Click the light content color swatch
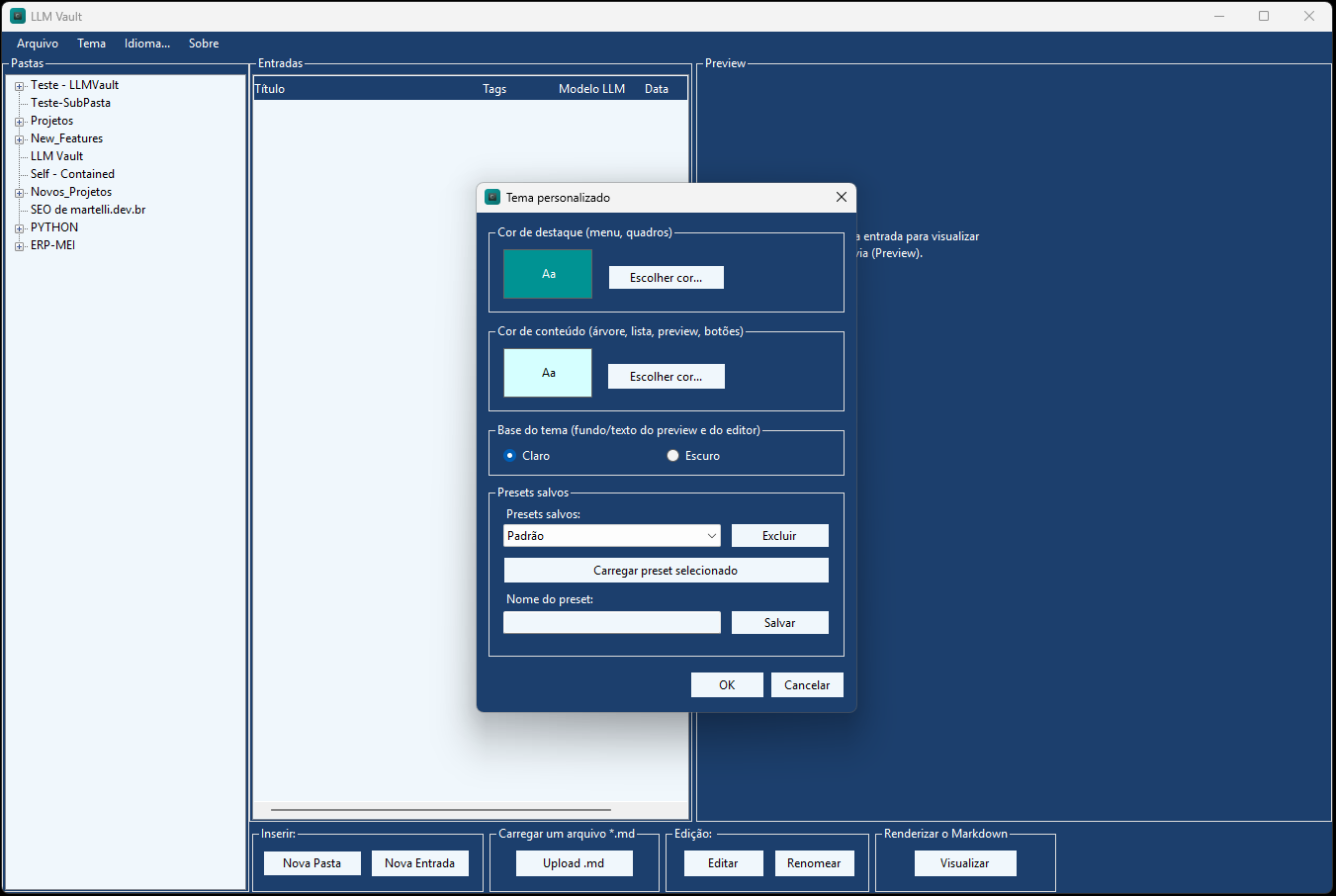 click(548, 373)
